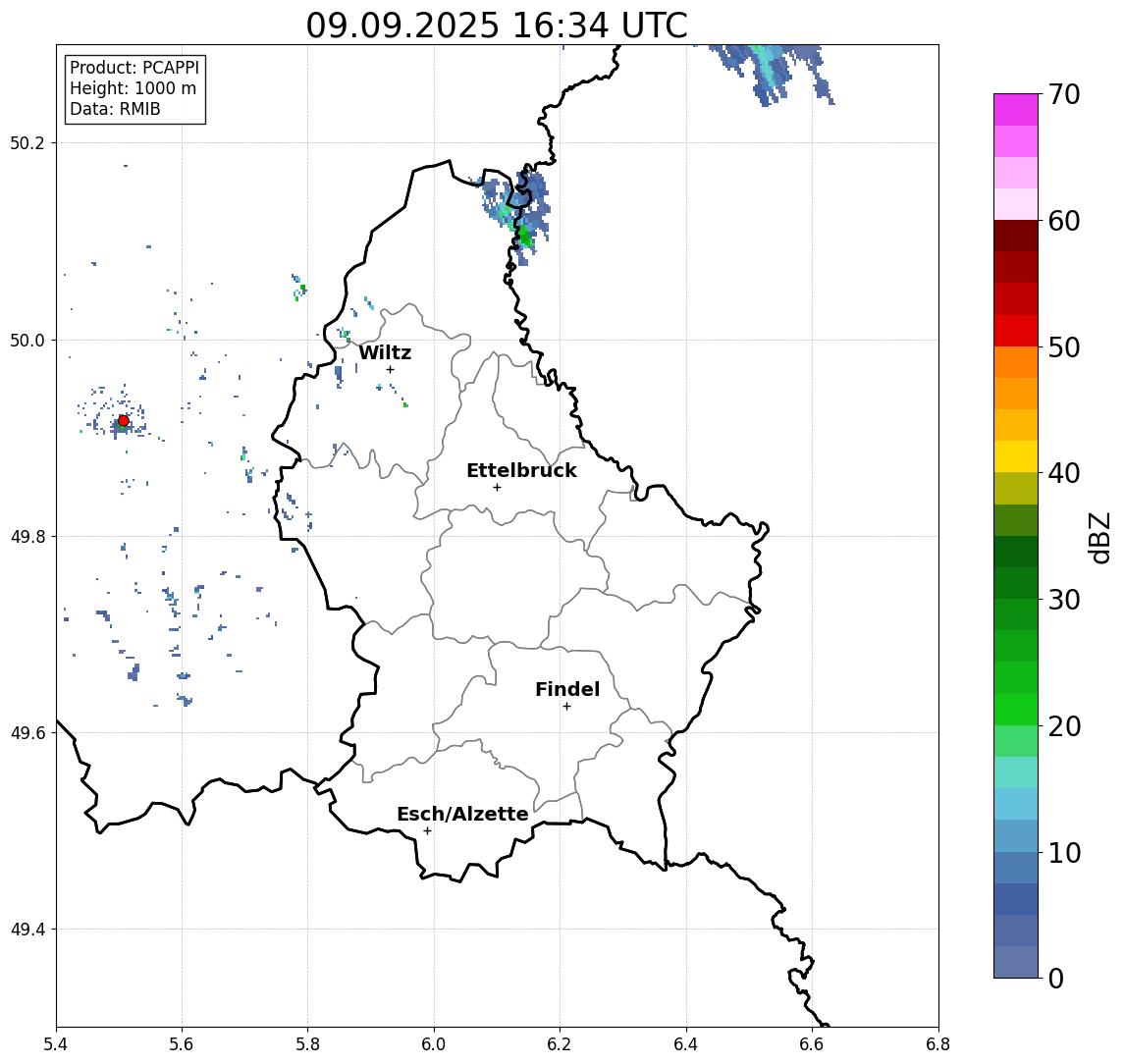Click the 6.4 longitude axis label
Viewport: 1124px width, 1064px height.
tap(686, 1044)
